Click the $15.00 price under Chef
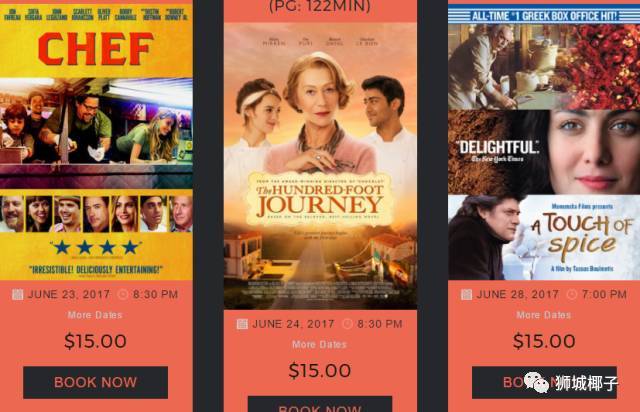Screen dimensions: 640x412 point(96,341)
